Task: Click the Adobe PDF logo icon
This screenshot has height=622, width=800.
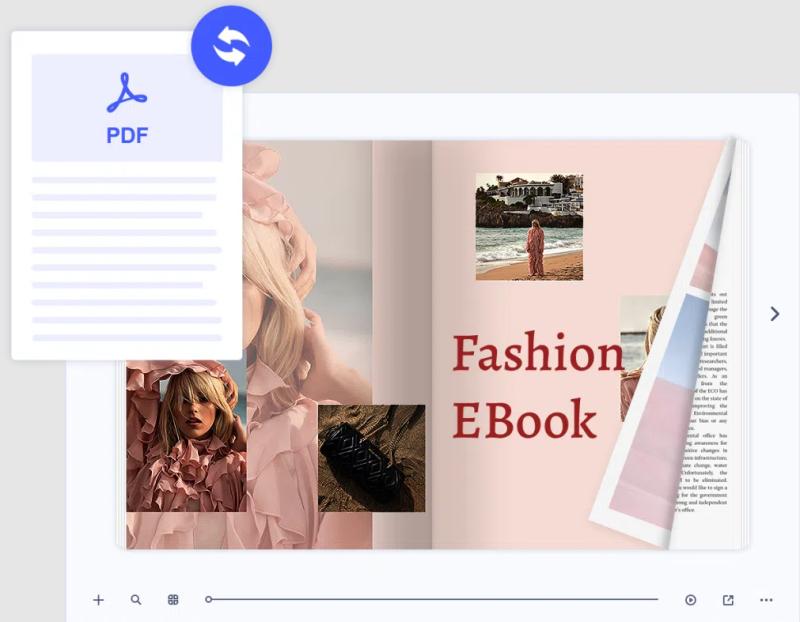Action: click(127, 93)
